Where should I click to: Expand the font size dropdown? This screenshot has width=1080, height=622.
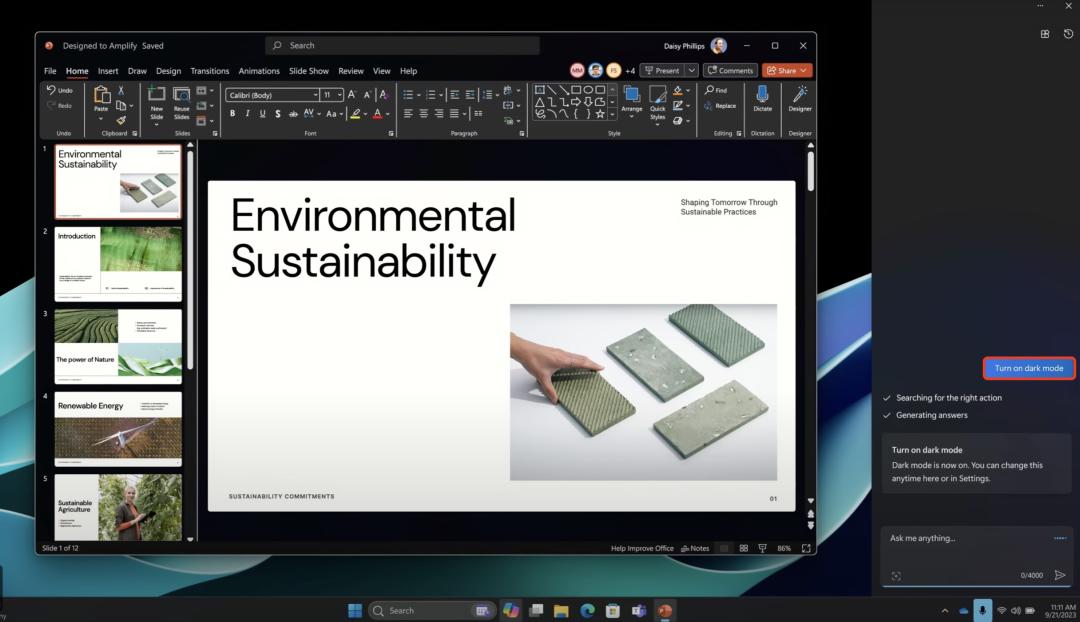pyautogui.click(x=339, y=95)
